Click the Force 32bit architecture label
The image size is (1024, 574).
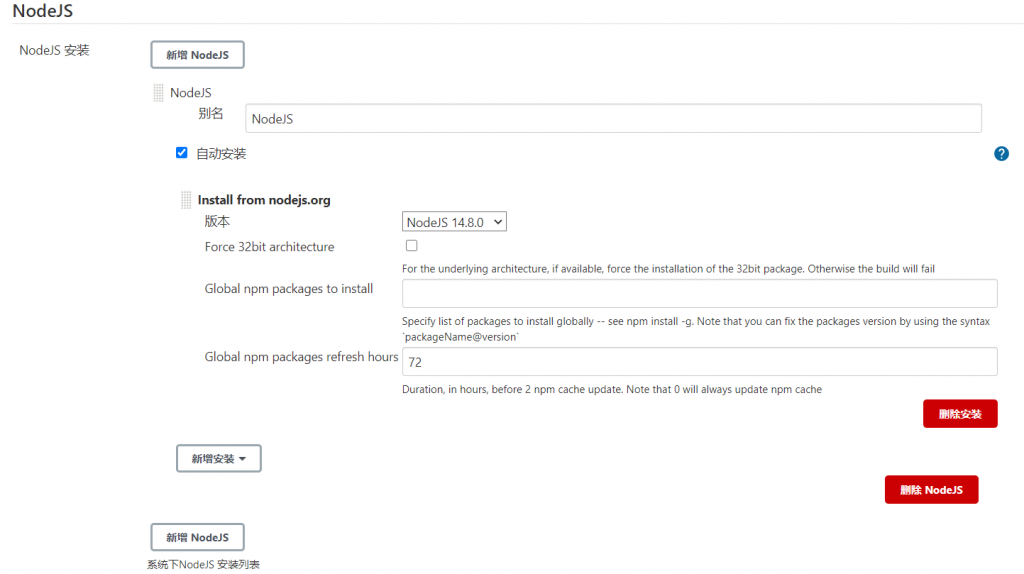(269, 247)
